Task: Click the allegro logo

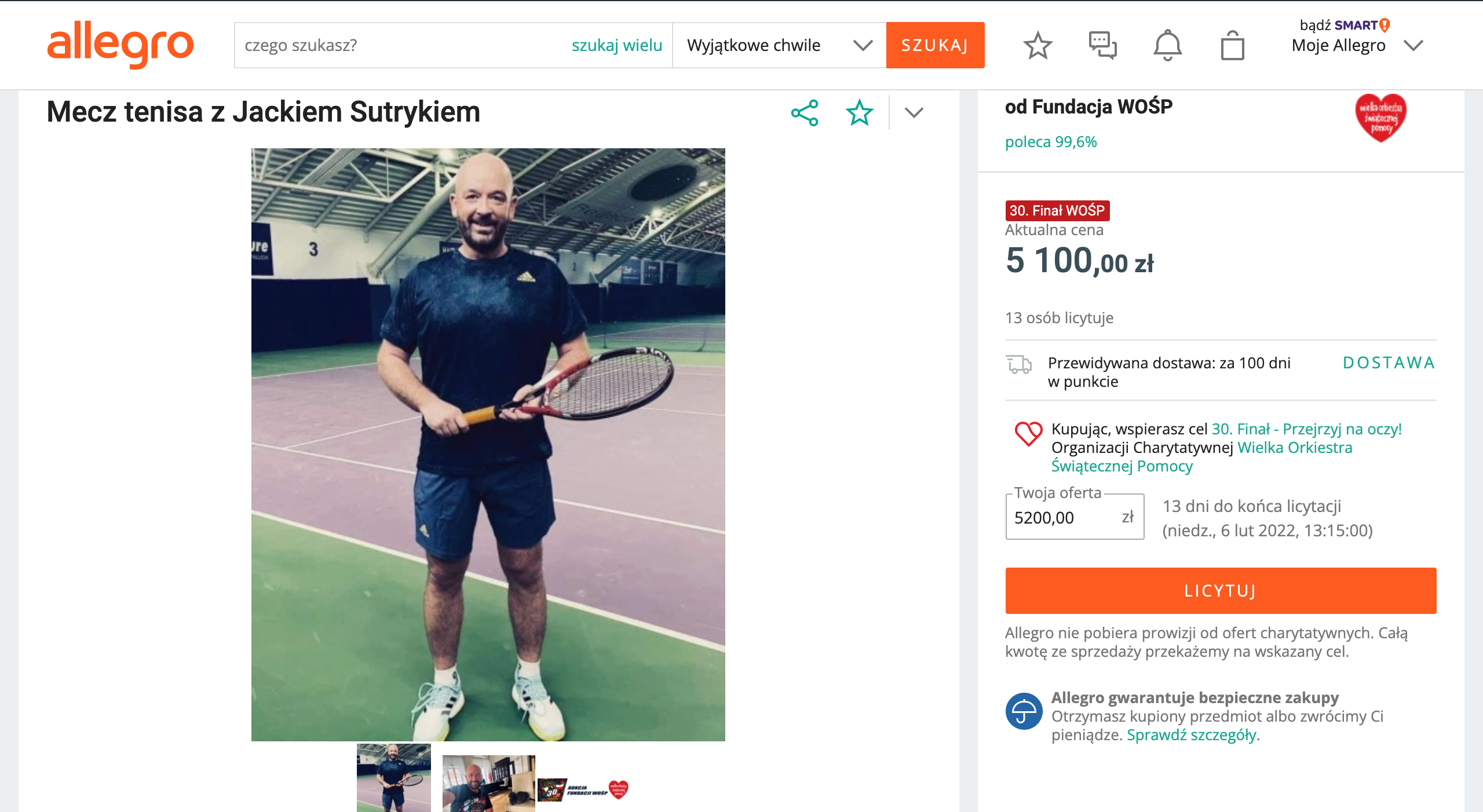Action: pos(120,45)
